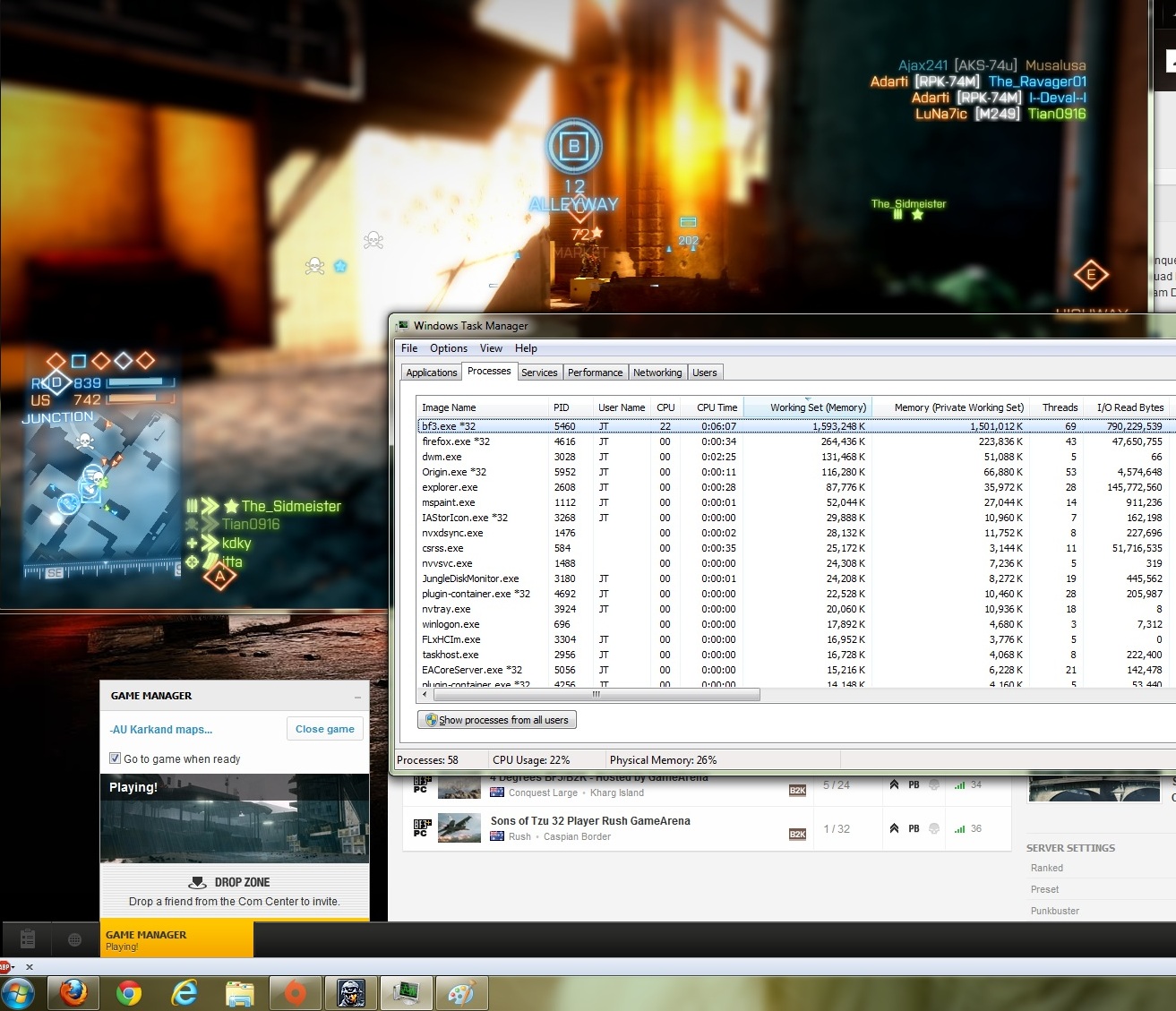Select the Origin.exe *32 process row
Screen dimensions: 1176x1011
click(796, 472)
